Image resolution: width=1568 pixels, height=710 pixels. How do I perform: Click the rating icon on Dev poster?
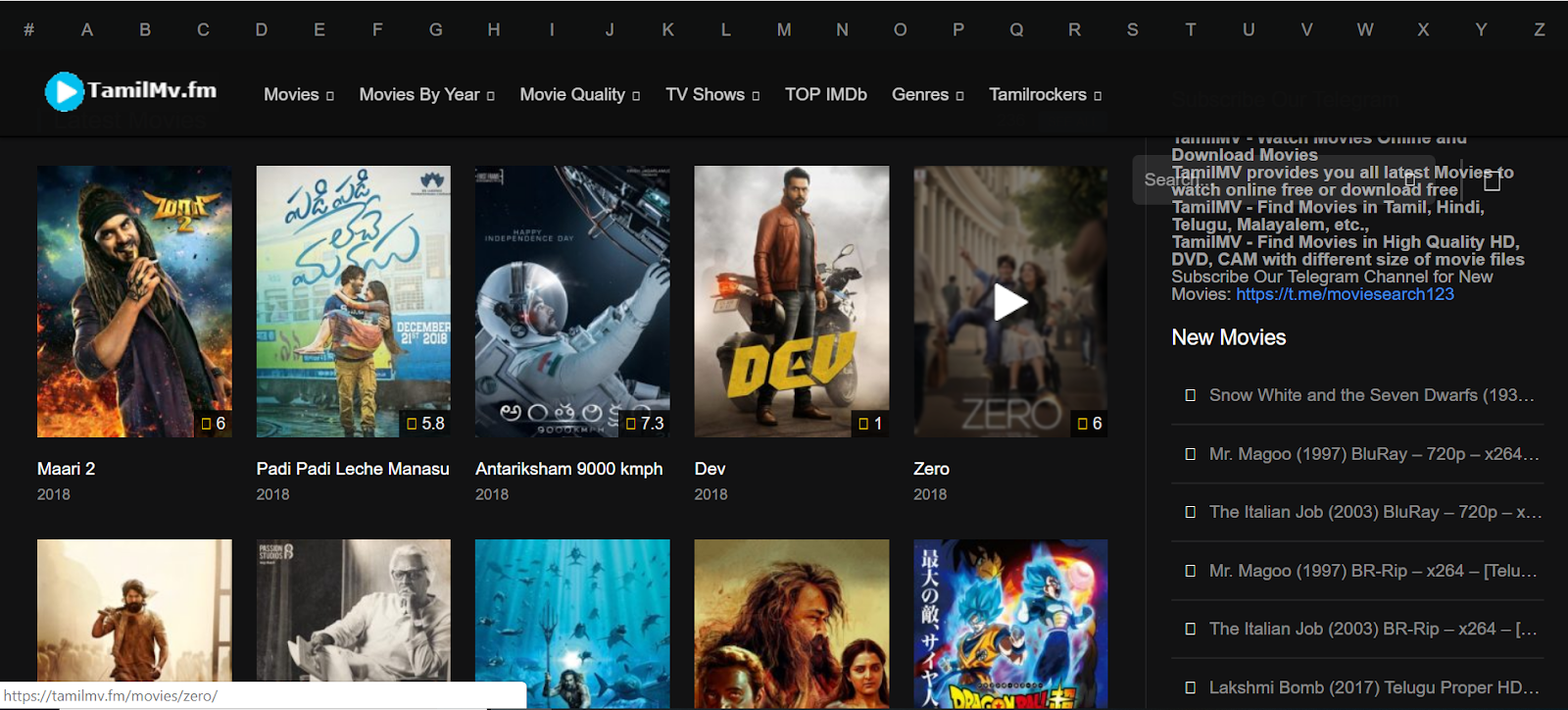coord(863,424)
